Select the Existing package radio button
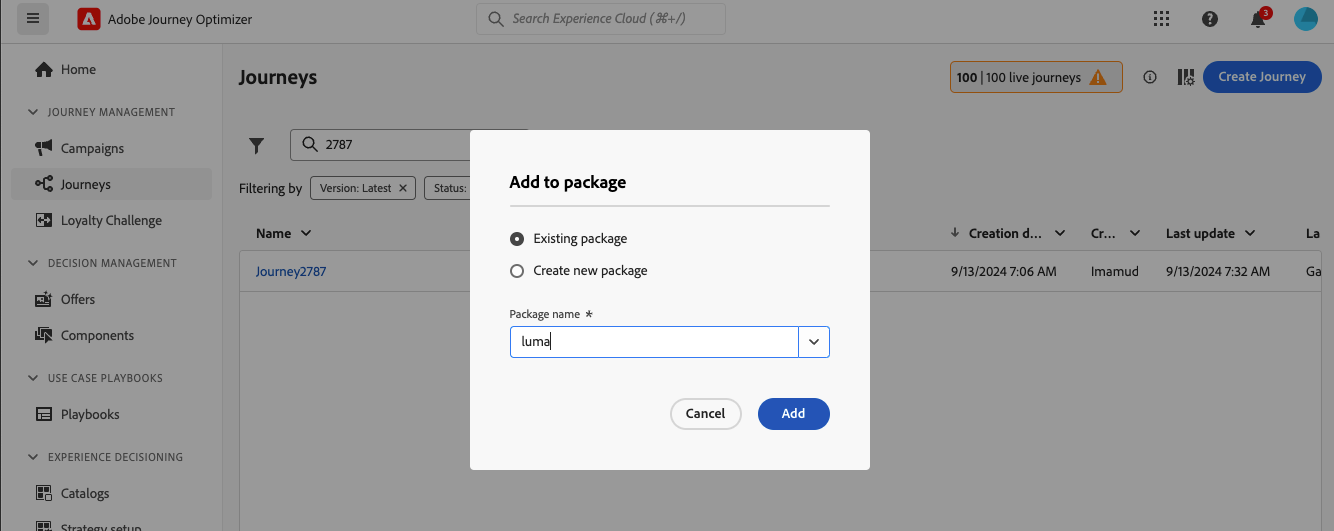 [517, 239]
